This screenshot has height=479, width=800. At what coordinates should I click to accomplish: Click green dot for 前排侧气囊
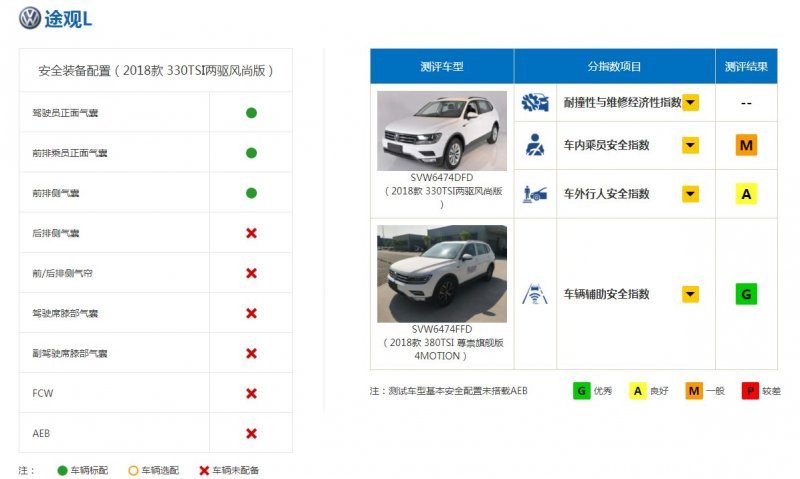tap(251, 193)
